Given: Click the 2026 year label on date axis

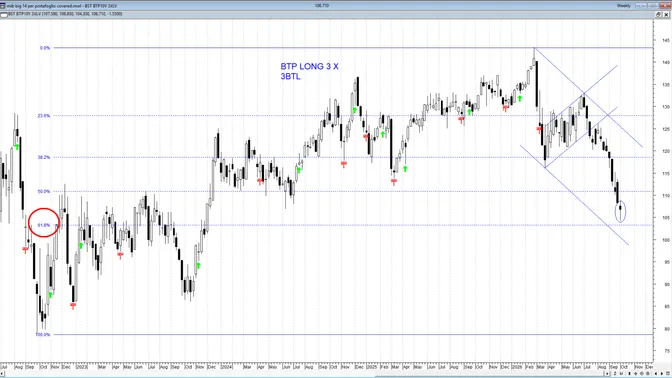Looking at the screenshot, I should coord(517,367).
